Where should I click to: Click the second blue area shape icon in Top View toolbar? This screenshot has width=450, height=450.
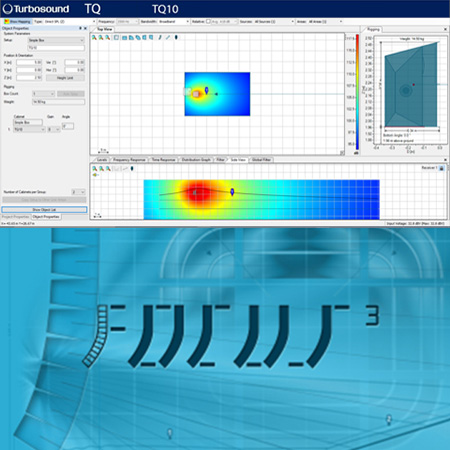point(131,38)
